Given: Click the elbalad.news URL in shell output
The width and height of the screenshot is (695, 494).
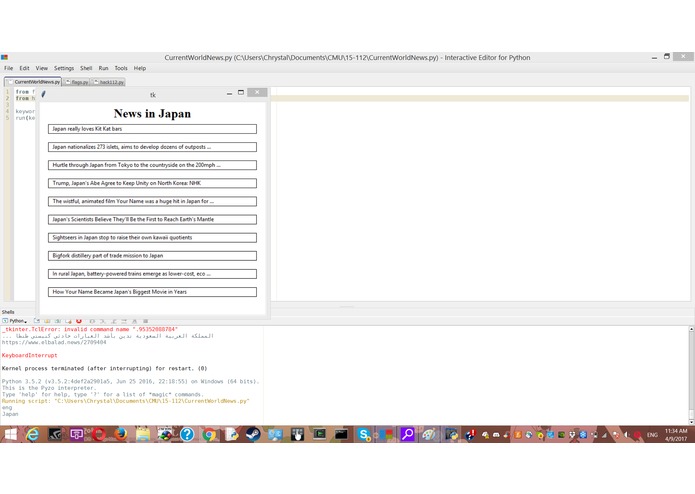Looking at the screenshot, I should [54, 342].
